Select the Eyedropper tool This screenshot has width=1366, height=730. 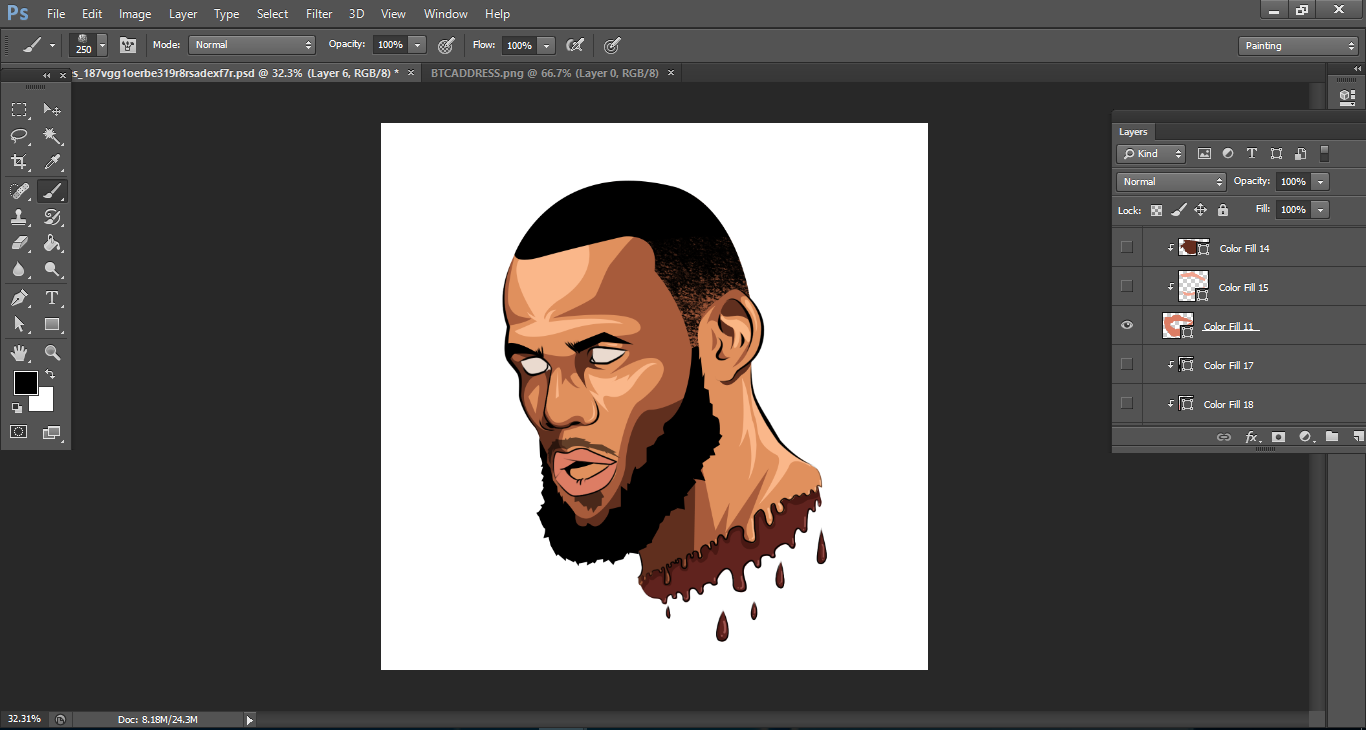point(52,162)
